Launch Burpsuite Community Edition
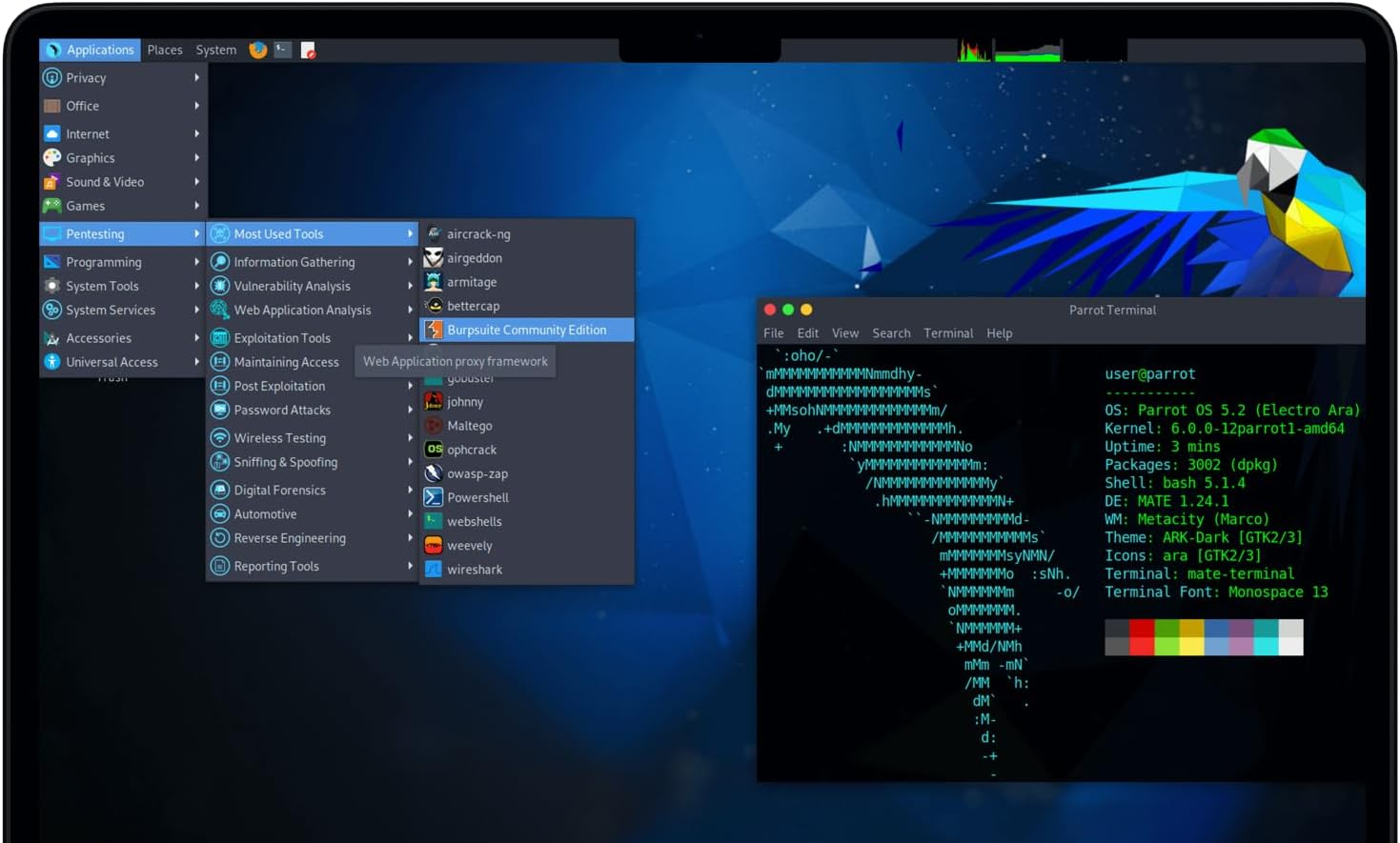This screenshot has height=843, width=1400. [527, 330]
